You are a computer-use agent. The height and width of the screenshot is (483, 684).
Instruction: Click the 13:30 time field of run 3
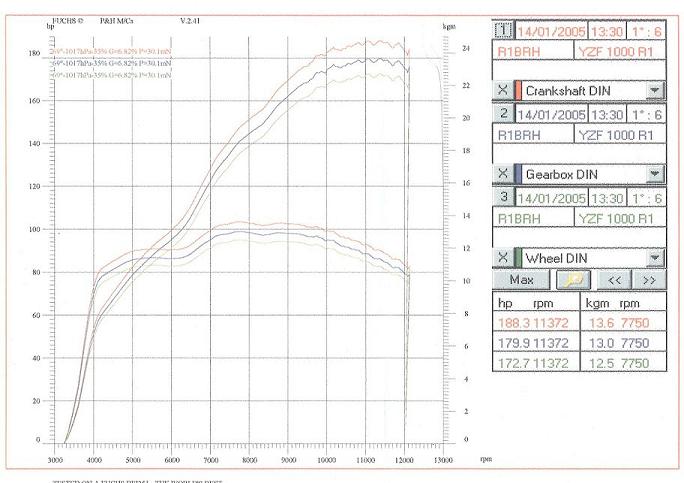607,199
